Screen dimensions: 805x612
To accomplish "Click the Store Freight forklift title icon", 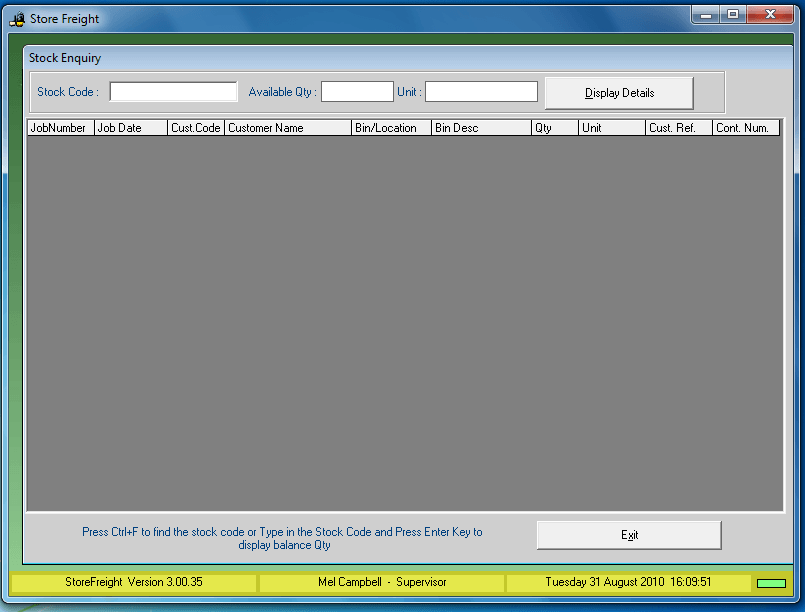I will [x=17, y=19].
